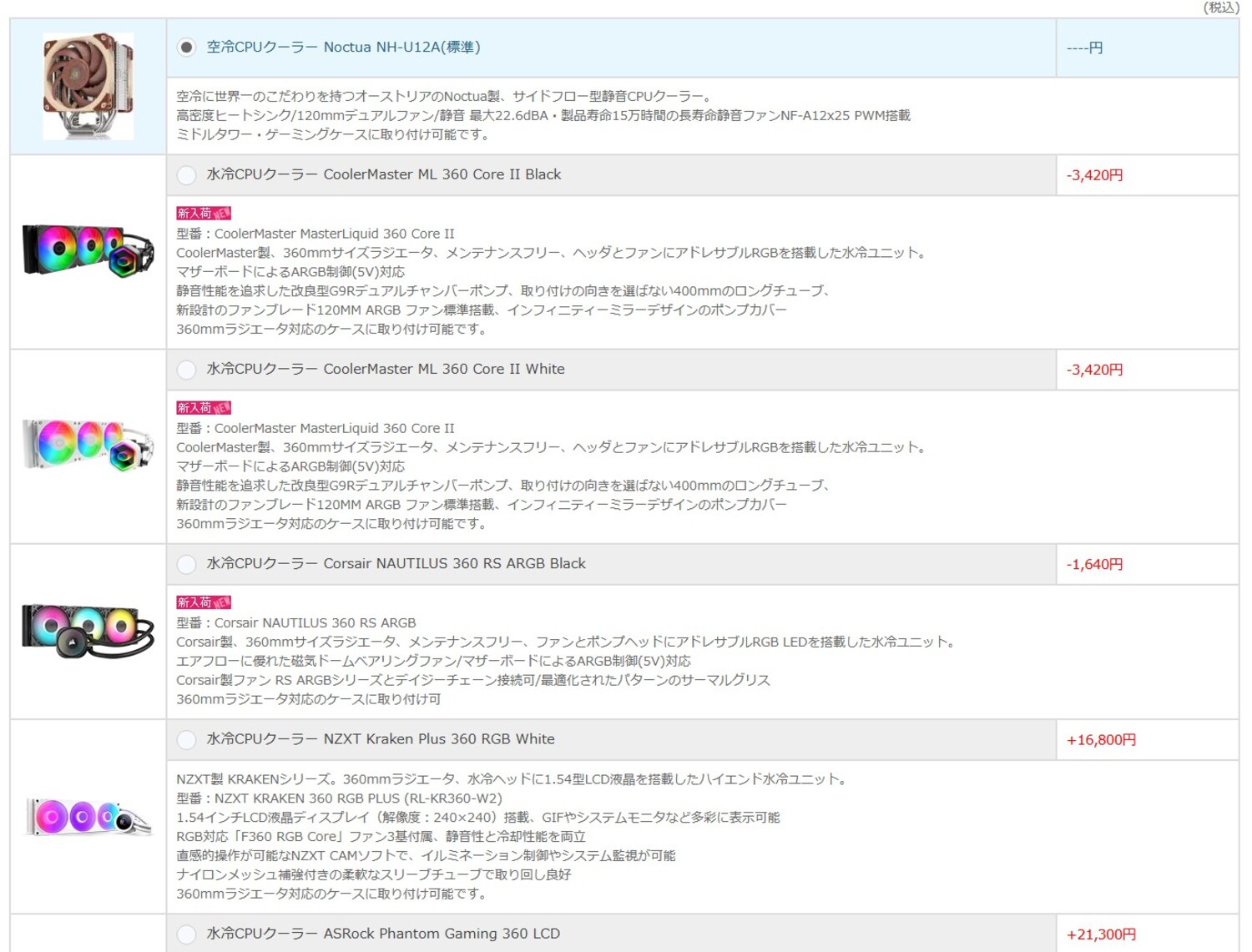Click the 水冷CPUクーラー Corsair NAUTILUS 360 RS ARGB Black label
Screen dimensions: 1252x952
pos(396,563)
